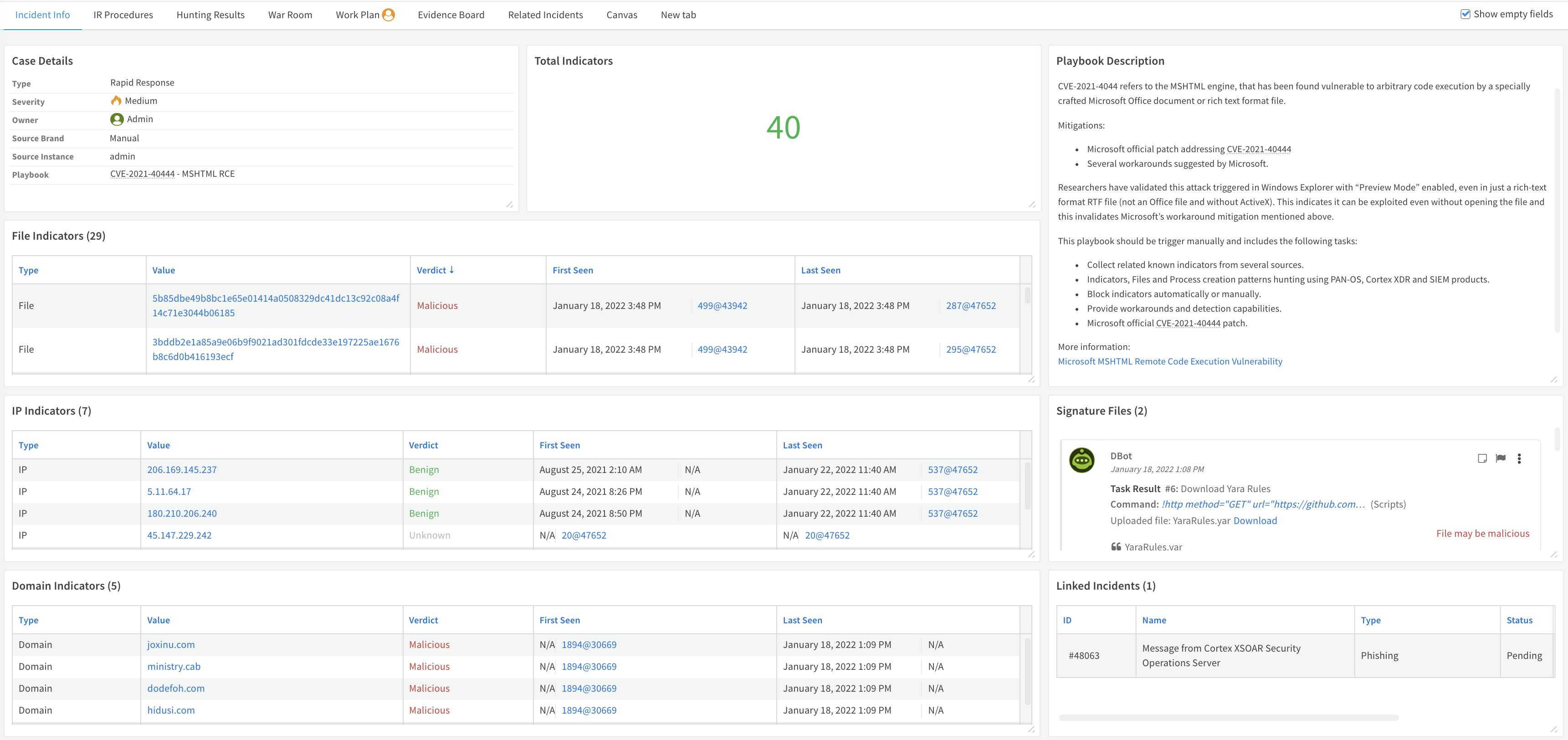The height and width of the screenshot is (740, 1568).
Task: Open the Evidence Board tab
Action: point(451,15)
